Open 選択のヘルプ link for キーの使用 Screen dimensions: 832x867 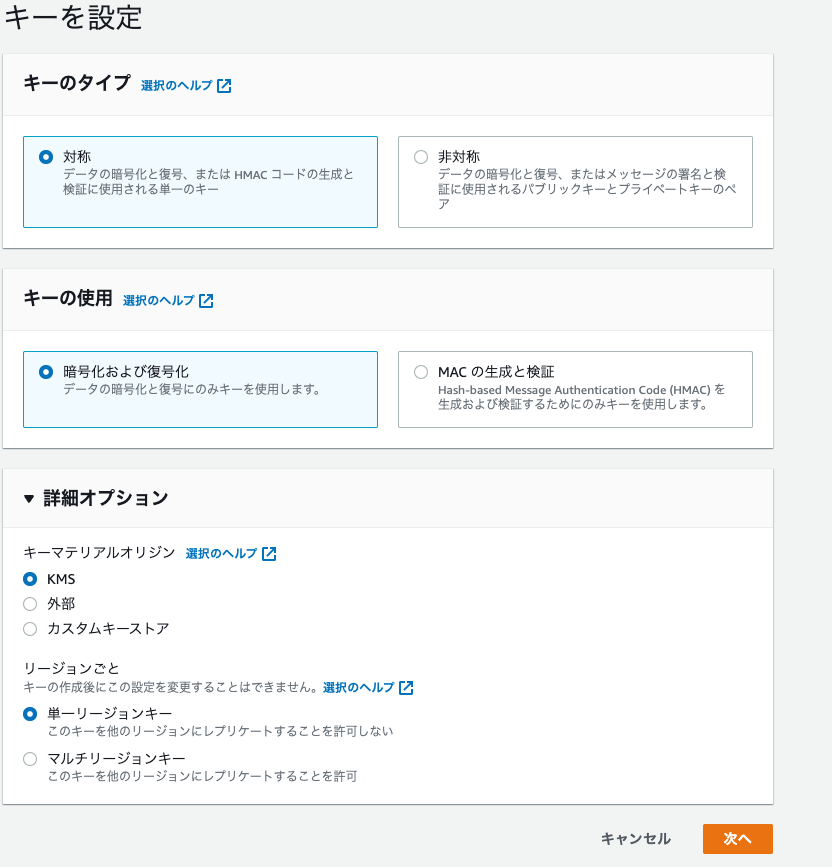[x=159, y=301]
